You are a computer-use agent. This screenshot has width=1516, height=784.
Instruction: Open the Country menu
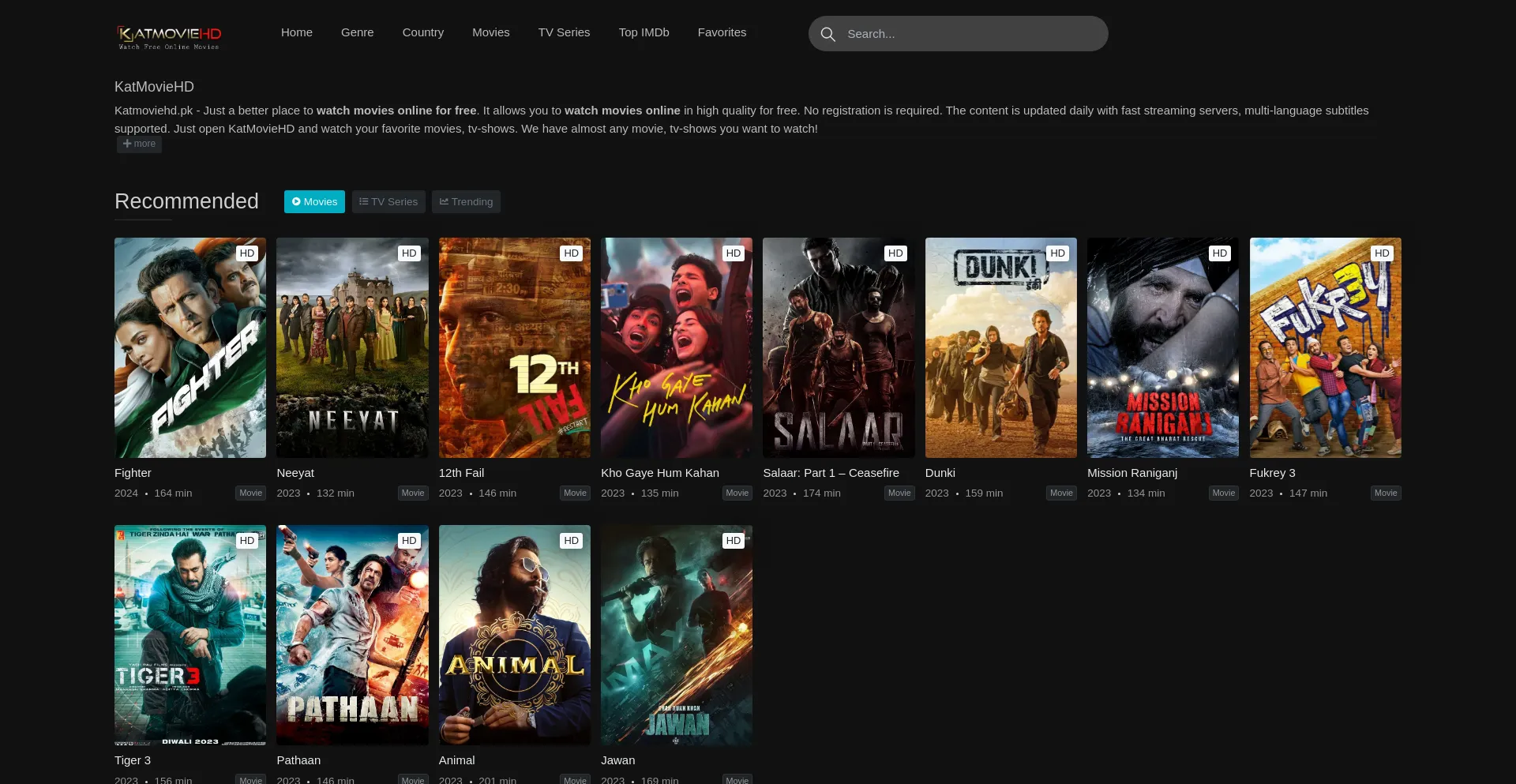pyautogui.click(x=422, y=32)
